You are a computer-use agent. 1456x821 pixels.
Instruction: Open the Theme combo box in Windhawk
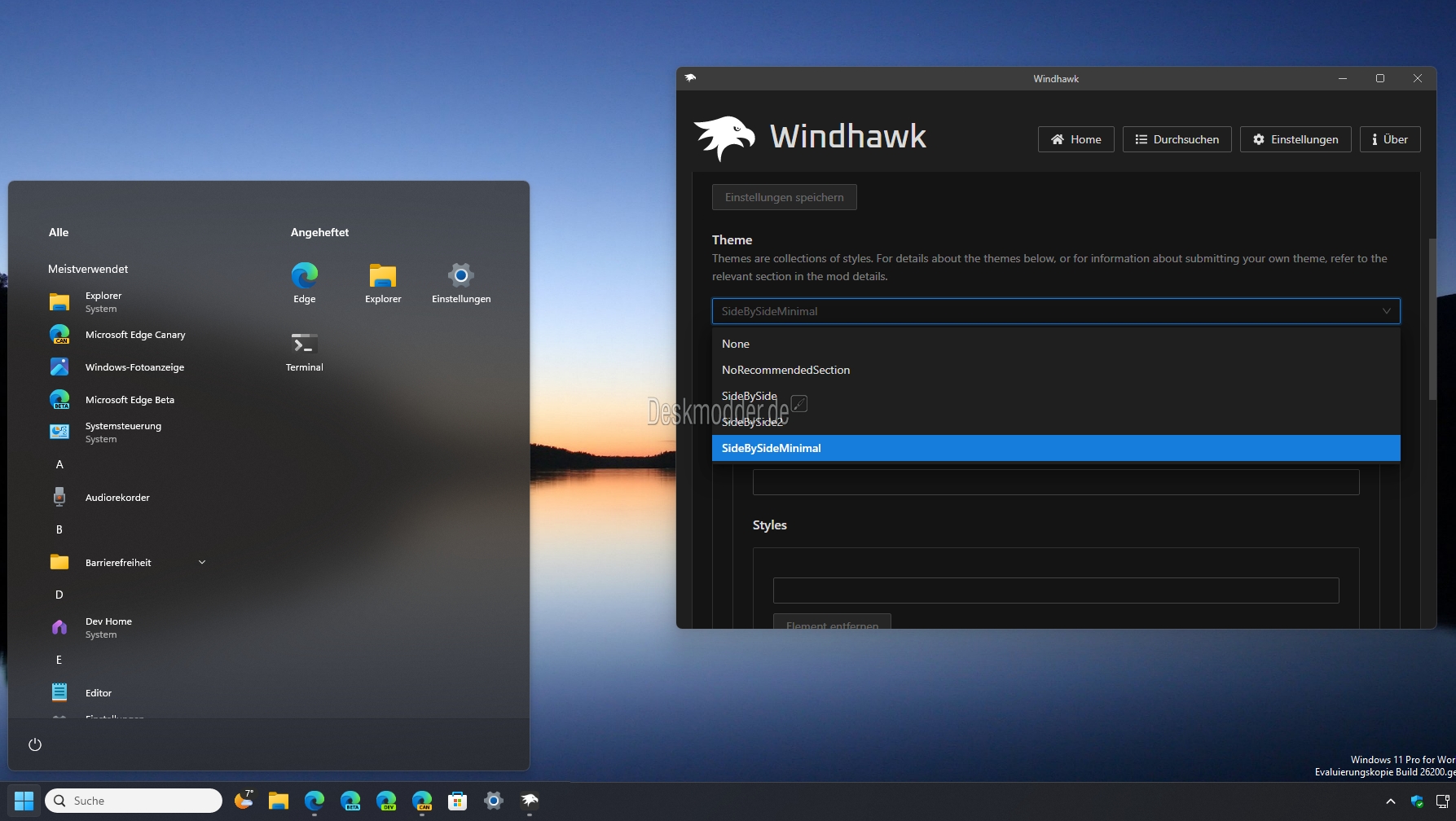pyautogui.click(x=1056, y=311)
